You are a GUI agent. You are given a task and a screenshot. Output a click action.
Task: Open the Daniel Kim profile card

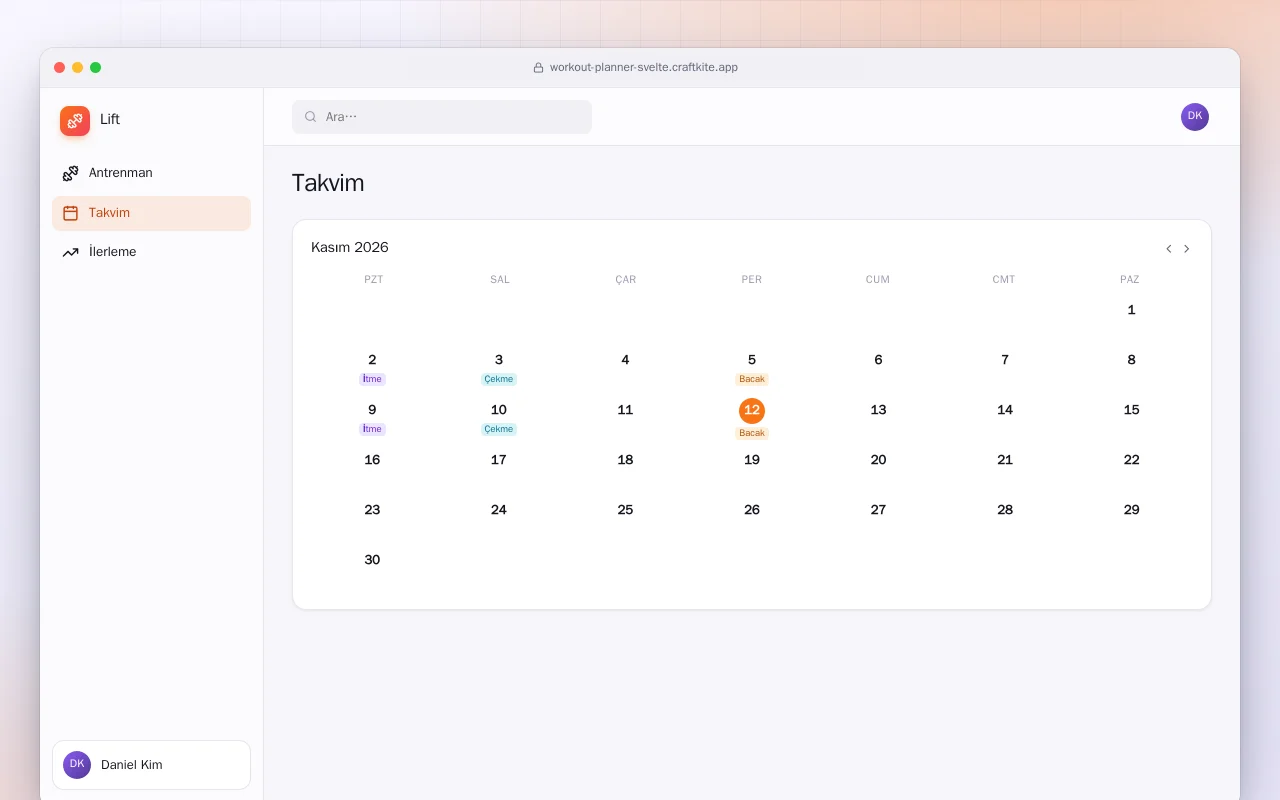(x=151, y=765)
